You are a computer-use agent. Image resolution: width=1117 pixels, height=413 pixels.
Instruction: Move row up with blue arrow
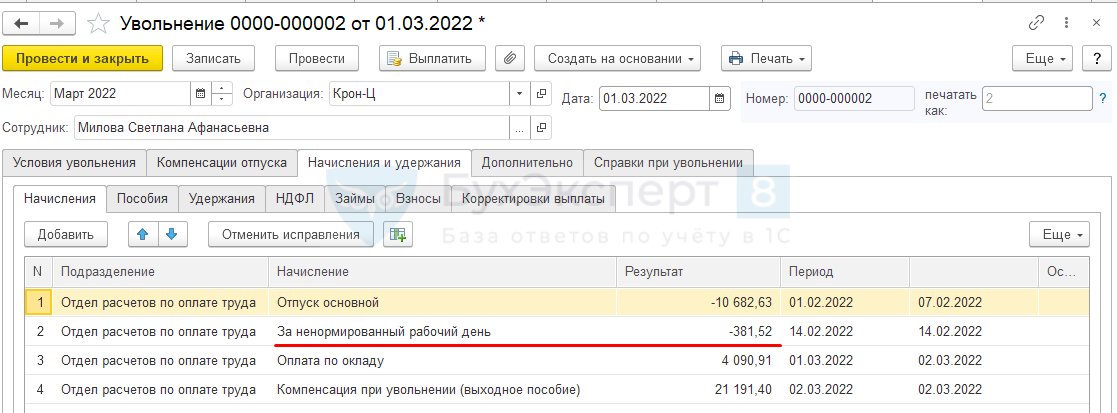click(143, 234)
